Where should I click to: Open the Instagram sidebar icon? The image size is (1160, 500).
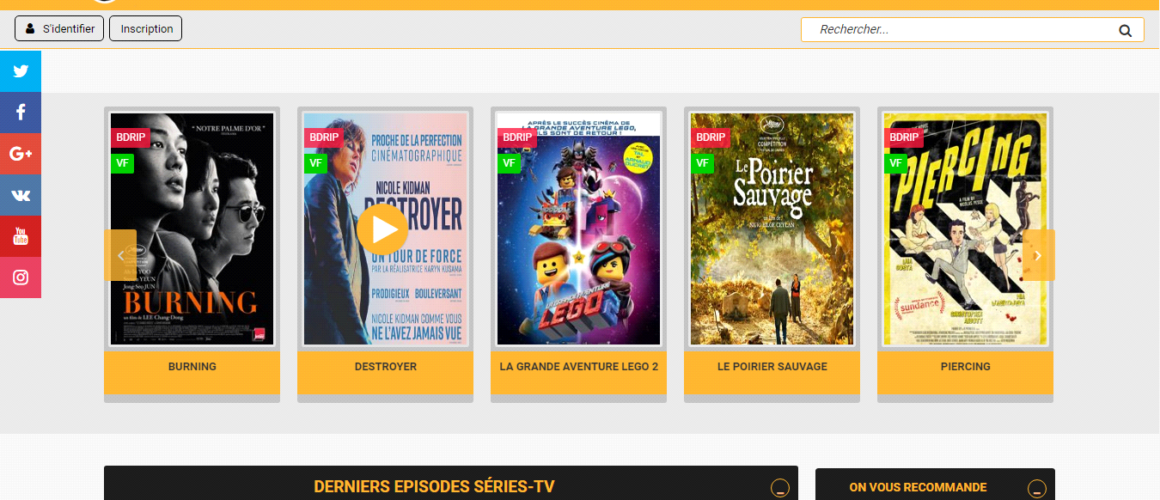tap(20, 278)
